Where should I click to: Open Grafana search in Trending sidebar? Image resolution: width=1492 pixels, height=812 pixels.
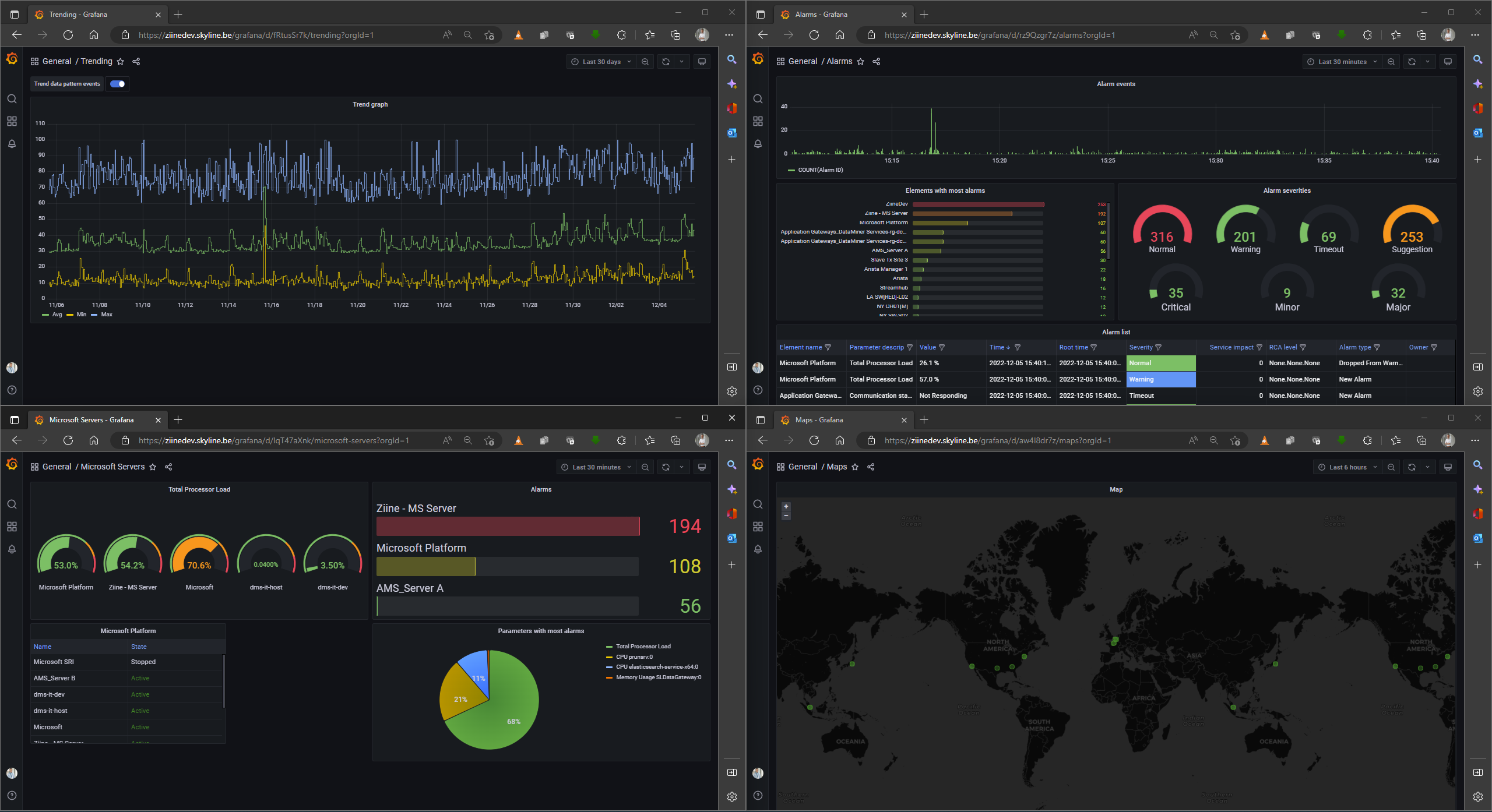[12, 99]
